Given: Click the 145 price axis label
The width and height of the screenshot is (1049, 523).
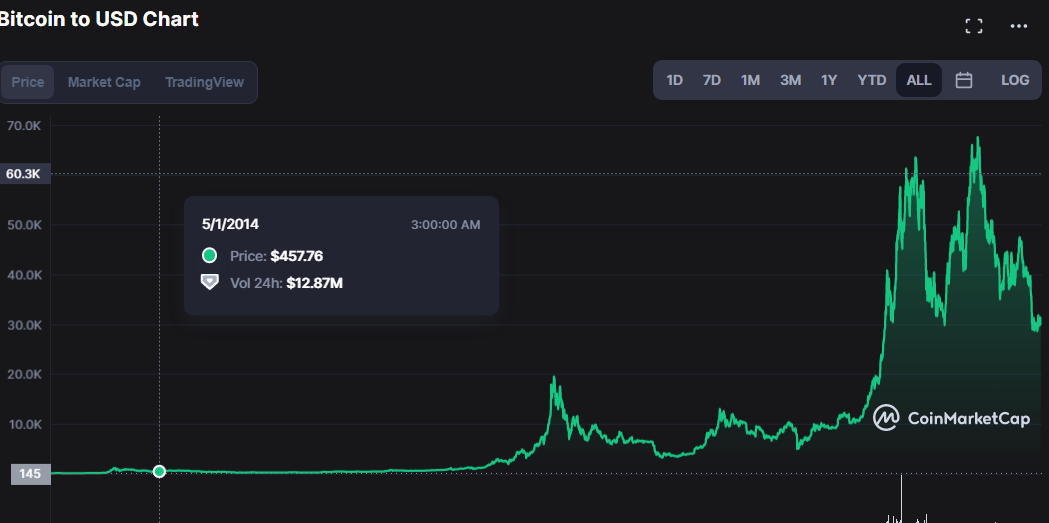Looking at the screenshot, I should (30, 474).
